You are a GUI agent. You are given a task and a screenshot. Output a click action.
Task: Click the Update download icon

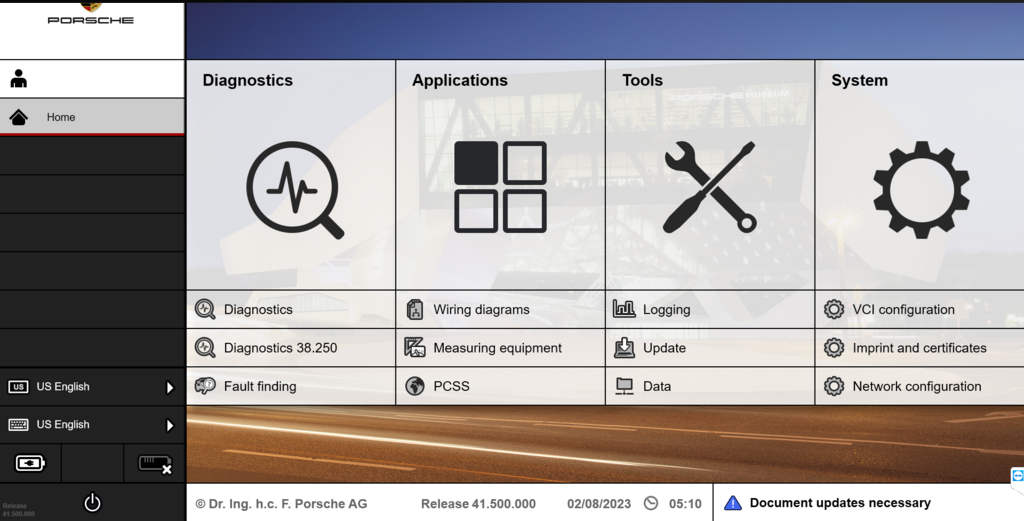pos(624,347)
